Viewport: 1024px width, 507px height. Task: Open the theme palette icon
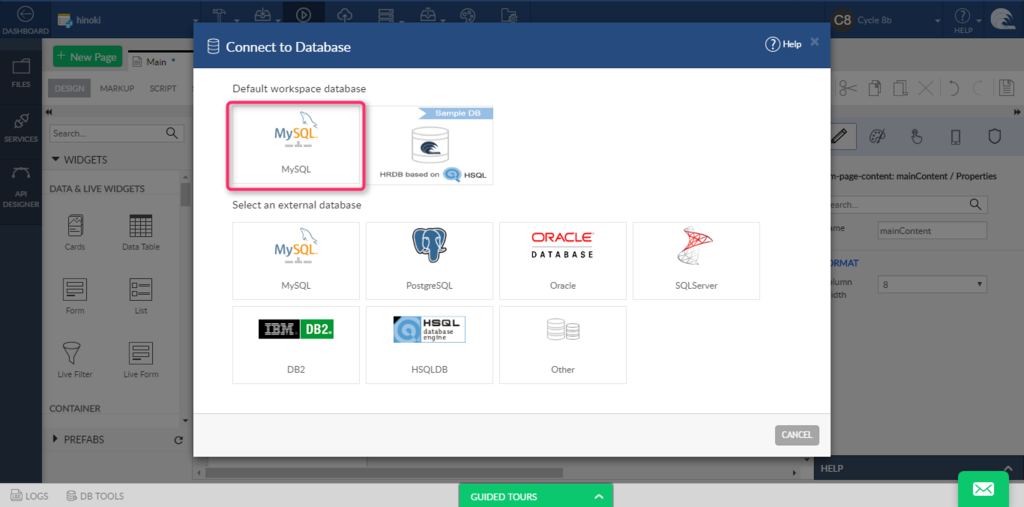[x=468, y=14]
